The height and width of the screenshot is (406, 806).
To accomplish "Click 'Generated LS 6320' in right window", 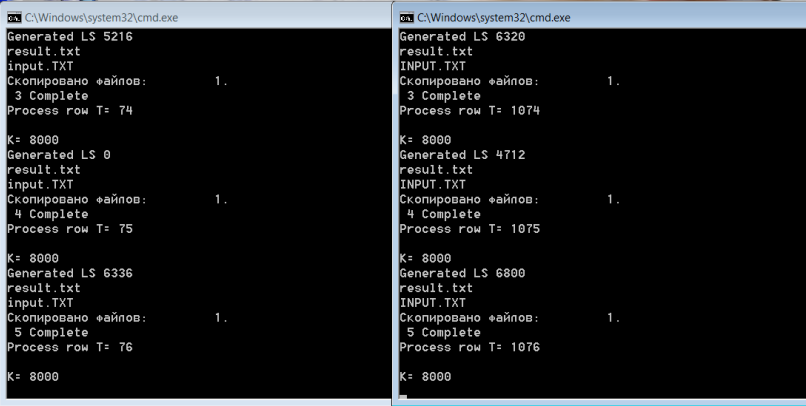I will 462,36.
